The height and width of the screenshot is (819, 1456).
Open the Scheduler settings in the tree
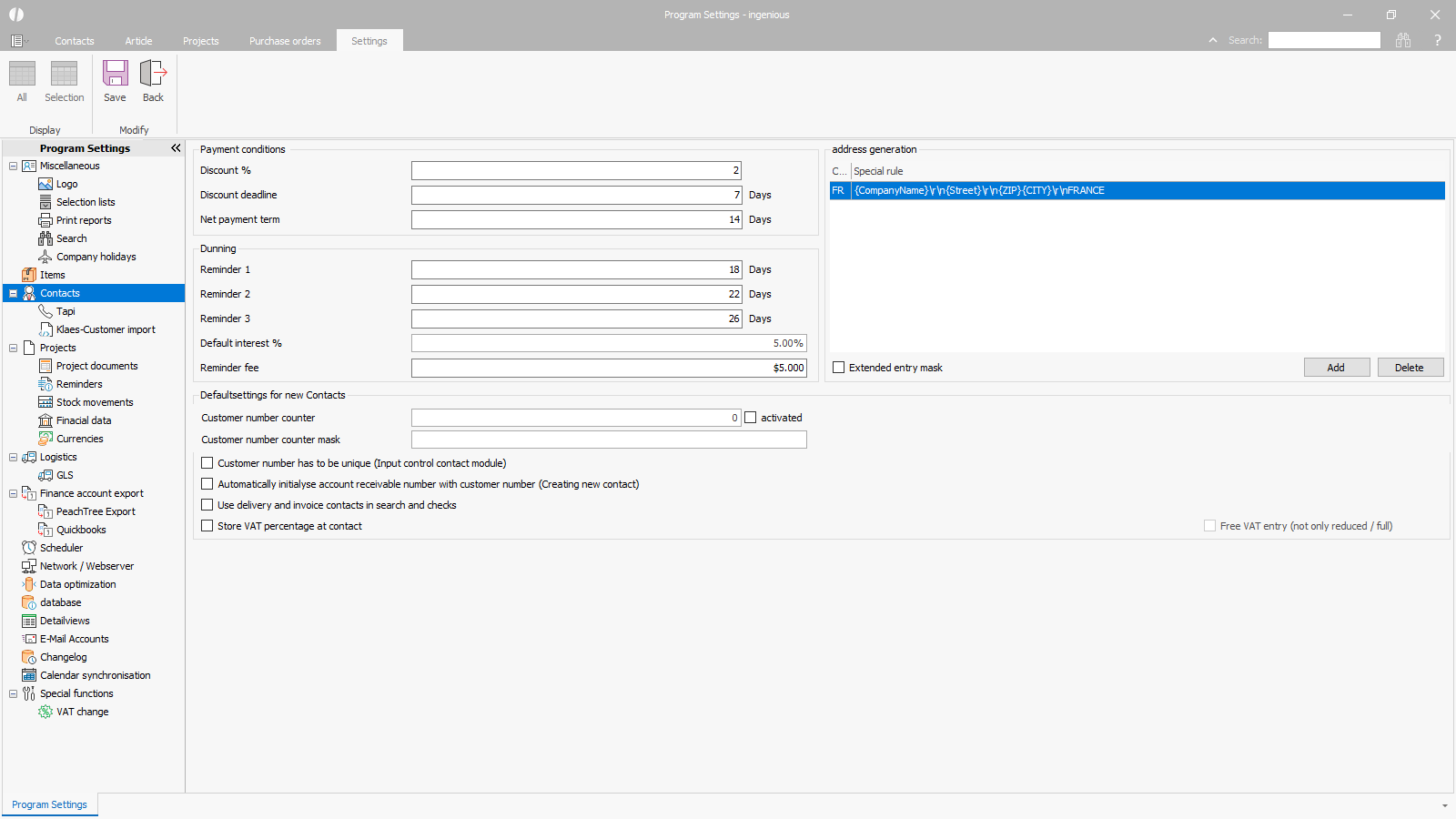(x=61, y=548)
